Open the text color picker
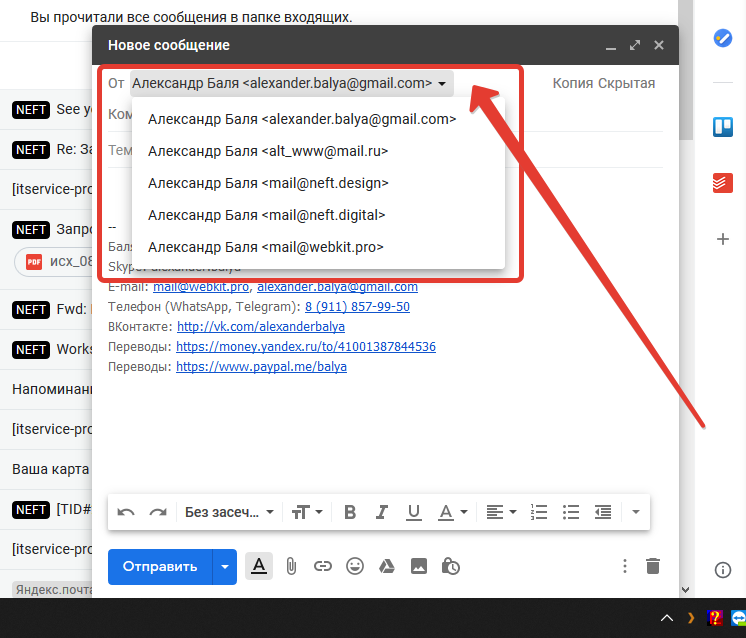This screenshot has width=746, height=638. pyautogui.click(x=450, y=512)
